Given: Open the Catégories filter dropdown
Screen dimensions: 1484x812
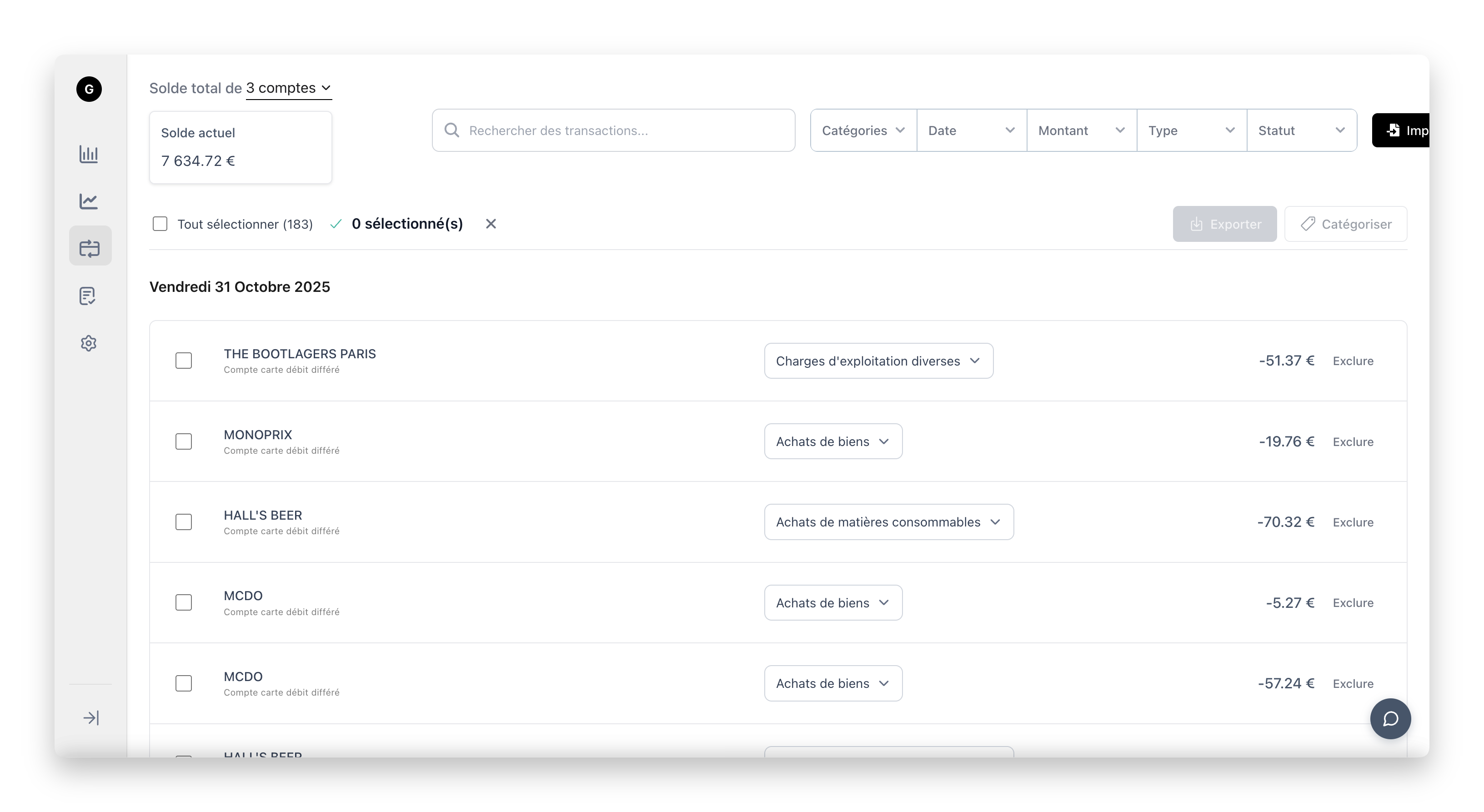Looking at the screenshot, I should tap(862, 130).
